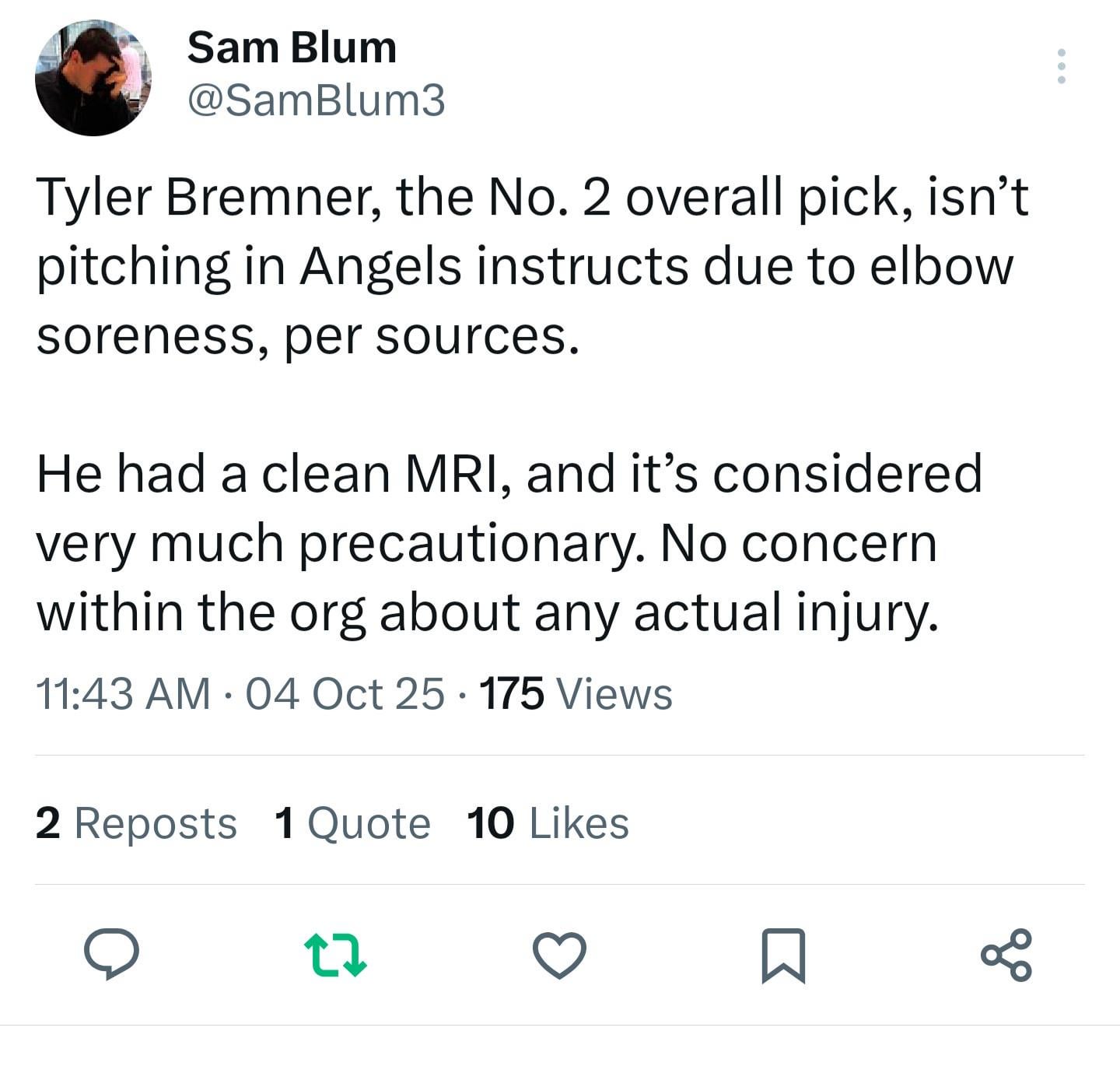1120x1073 pixels.
Task: Show the 10 Likes list
Action: [x=548, y=823]
